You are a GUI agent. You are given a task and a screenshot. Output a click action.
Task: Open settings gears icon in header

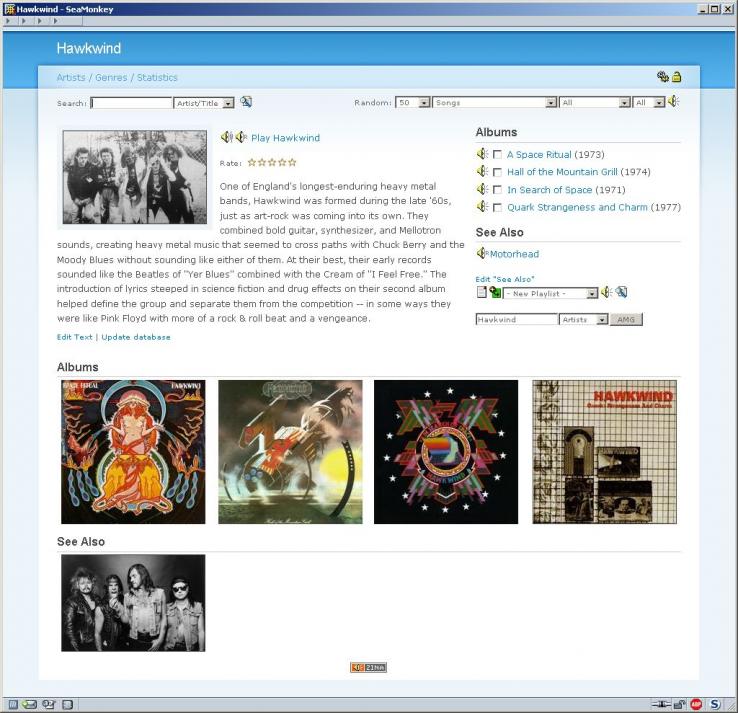(x=663, y=77)
